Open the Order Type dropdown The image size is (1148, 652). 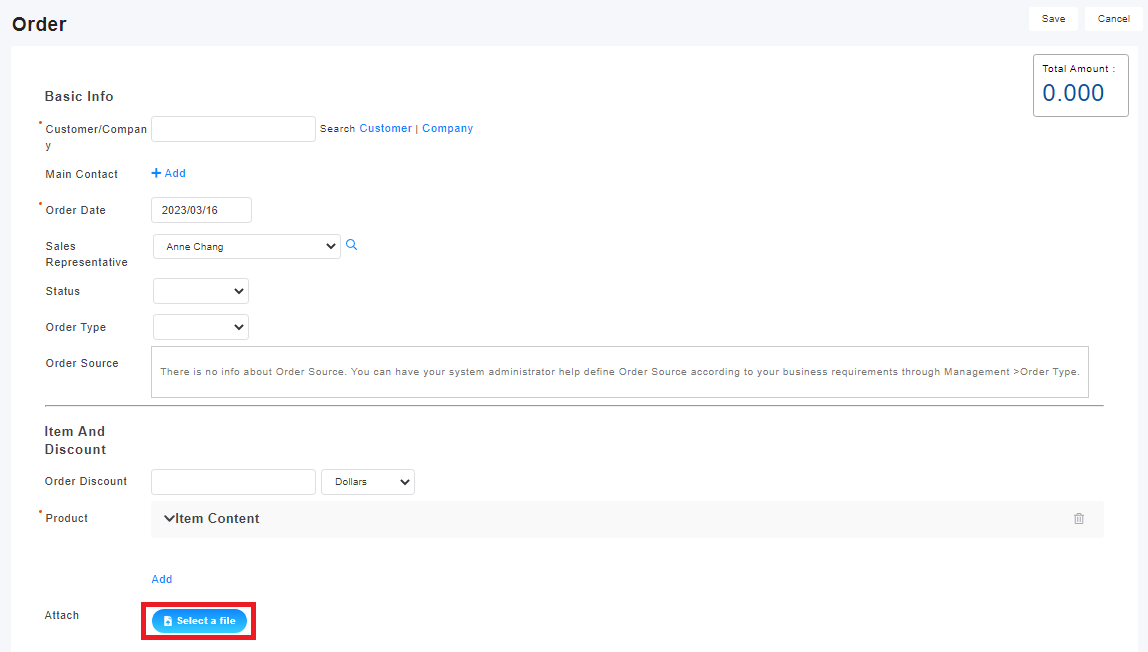point(201,327)
